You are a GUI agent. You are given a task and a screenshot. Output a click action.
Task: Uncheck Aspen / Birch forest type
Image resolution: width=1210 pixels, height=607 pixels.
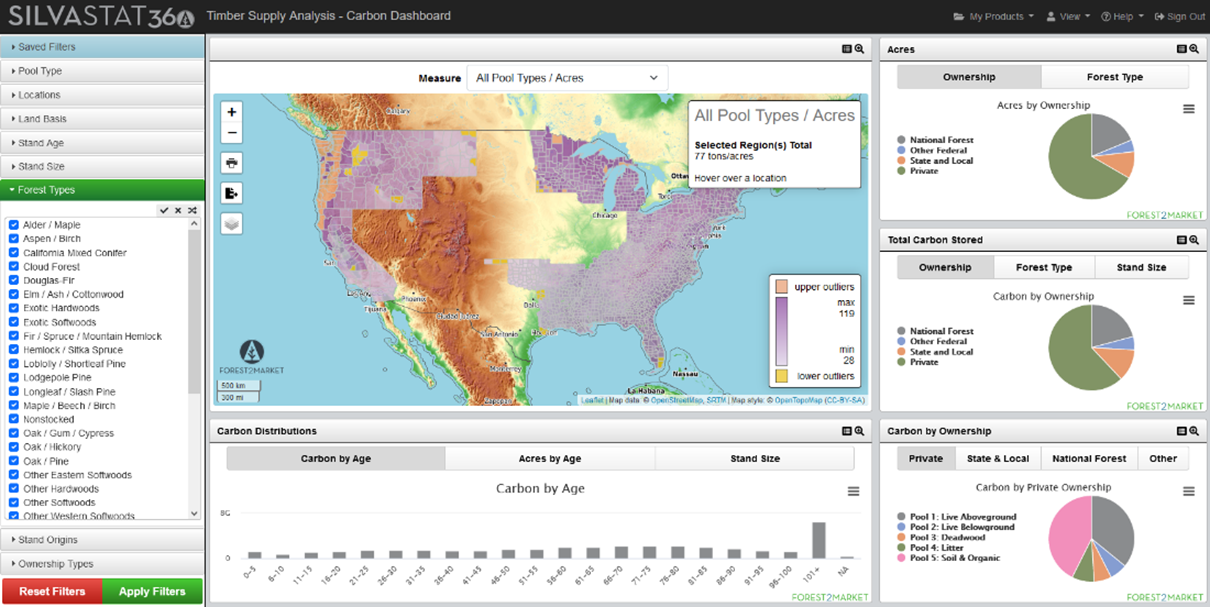point(14,239)
